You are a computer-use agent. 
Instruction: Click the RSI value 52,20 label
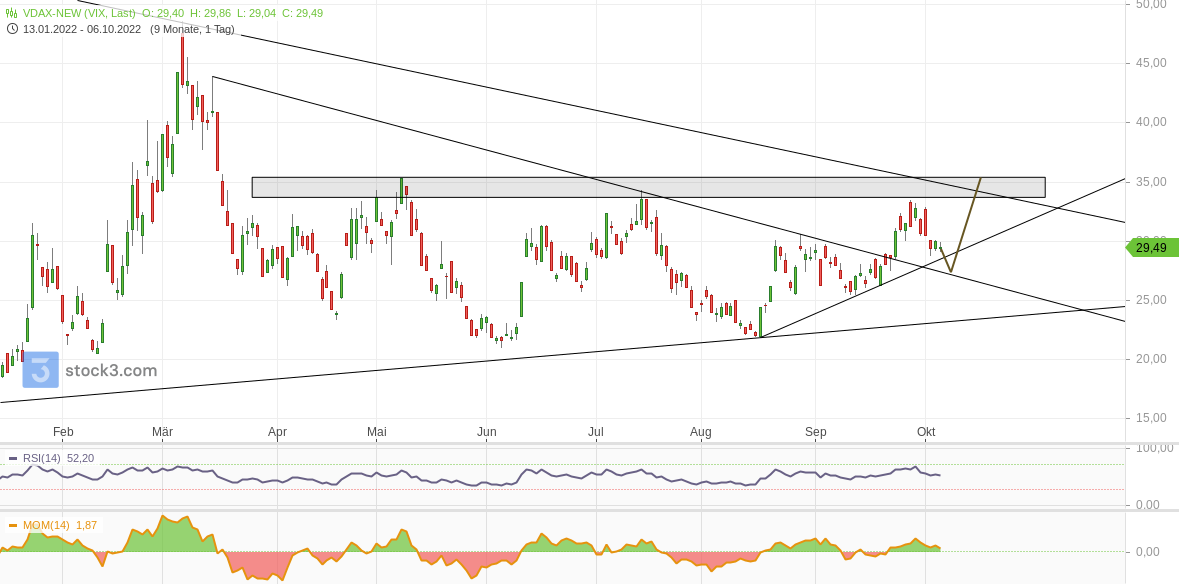pyautogui.click(x=82, y=458)
